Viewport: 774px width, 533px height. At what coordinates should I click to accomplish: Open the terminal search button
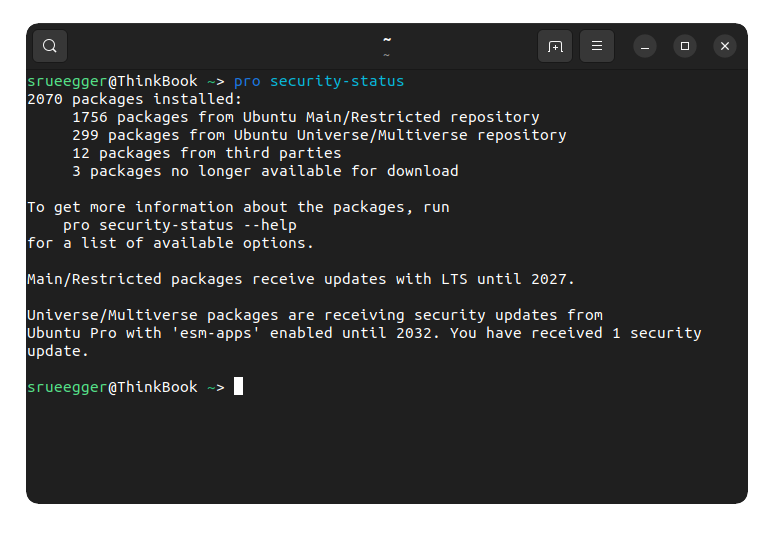point(50,46)
